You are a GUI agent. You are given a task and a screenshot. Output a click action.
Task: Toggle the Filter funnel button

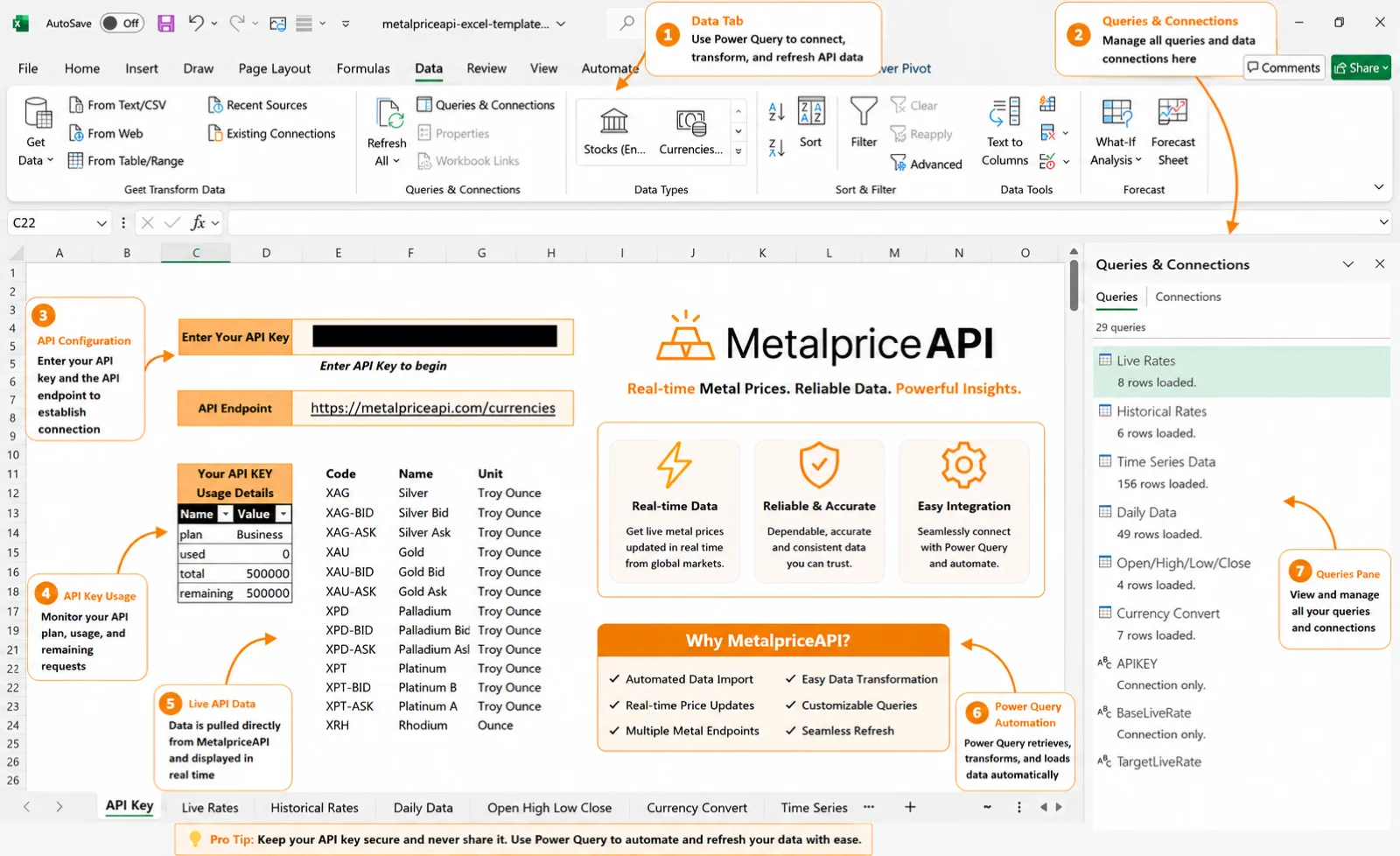864,123
